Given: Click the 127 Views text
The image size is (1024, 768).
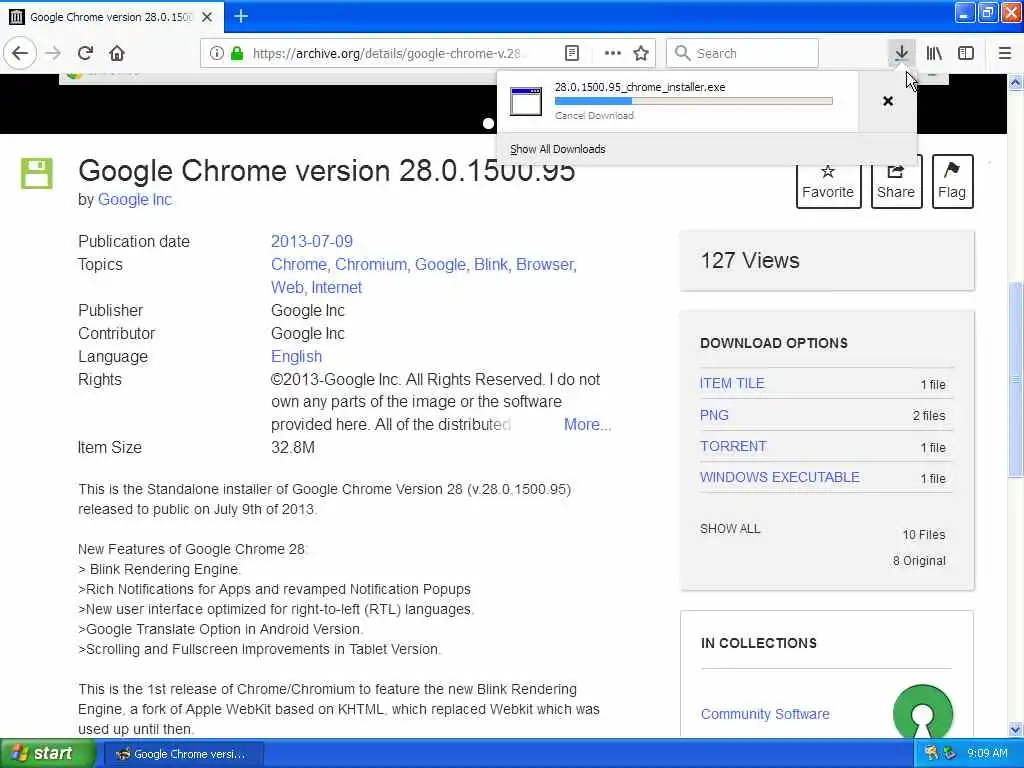Looking at the screenshot, I should 750,261.
